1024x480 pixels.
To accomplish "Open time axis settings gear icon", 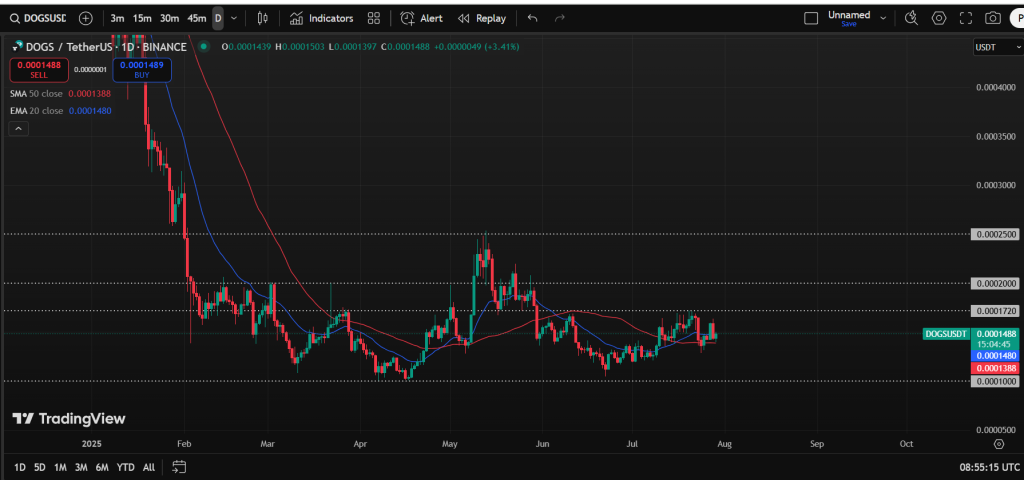I will [x=999, y=444].
